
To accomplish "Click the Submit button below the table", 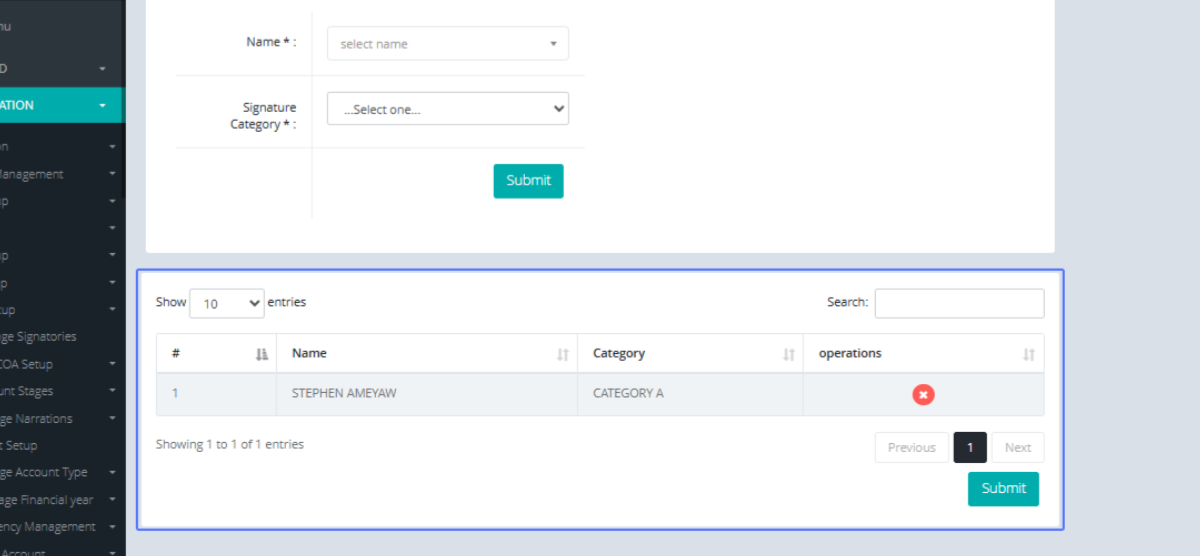I will [1003, 489].
